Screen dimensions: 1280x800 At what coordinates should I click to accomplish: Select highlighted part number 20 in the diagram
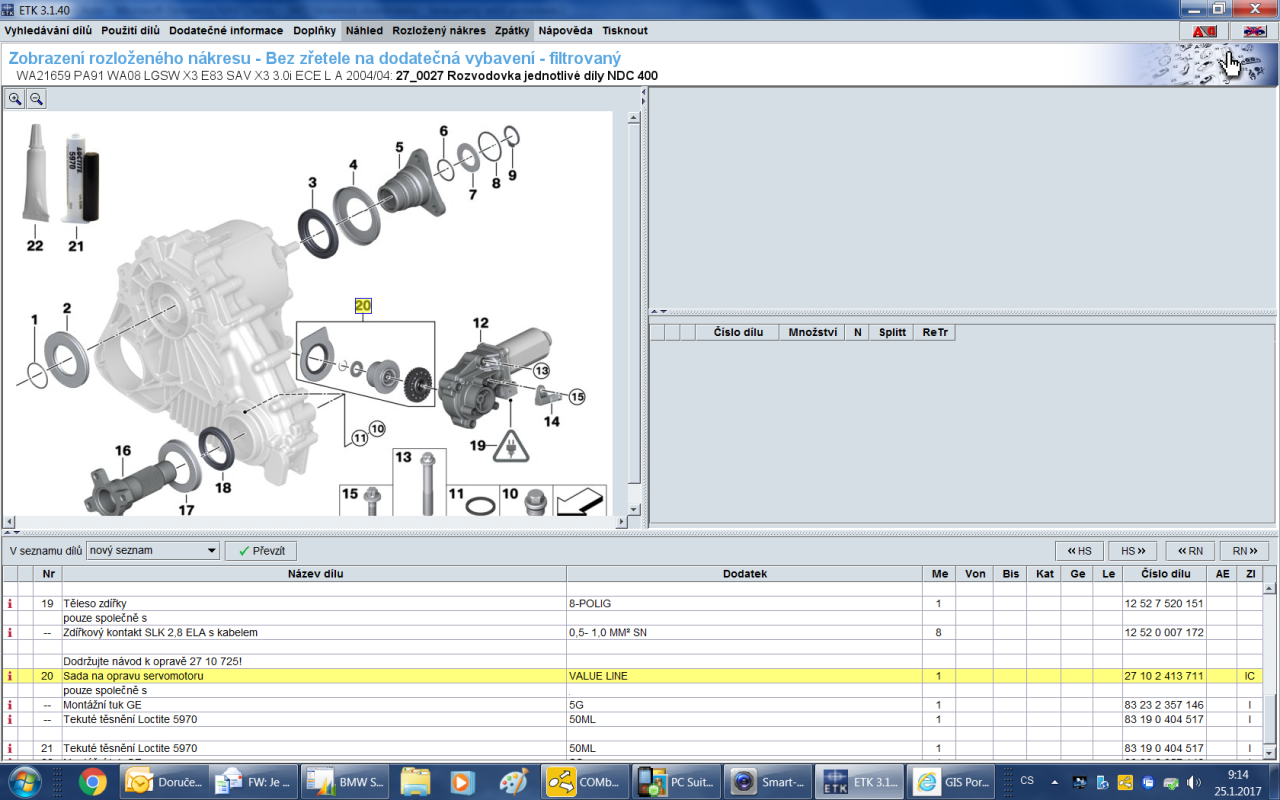(x=362, y=306)
